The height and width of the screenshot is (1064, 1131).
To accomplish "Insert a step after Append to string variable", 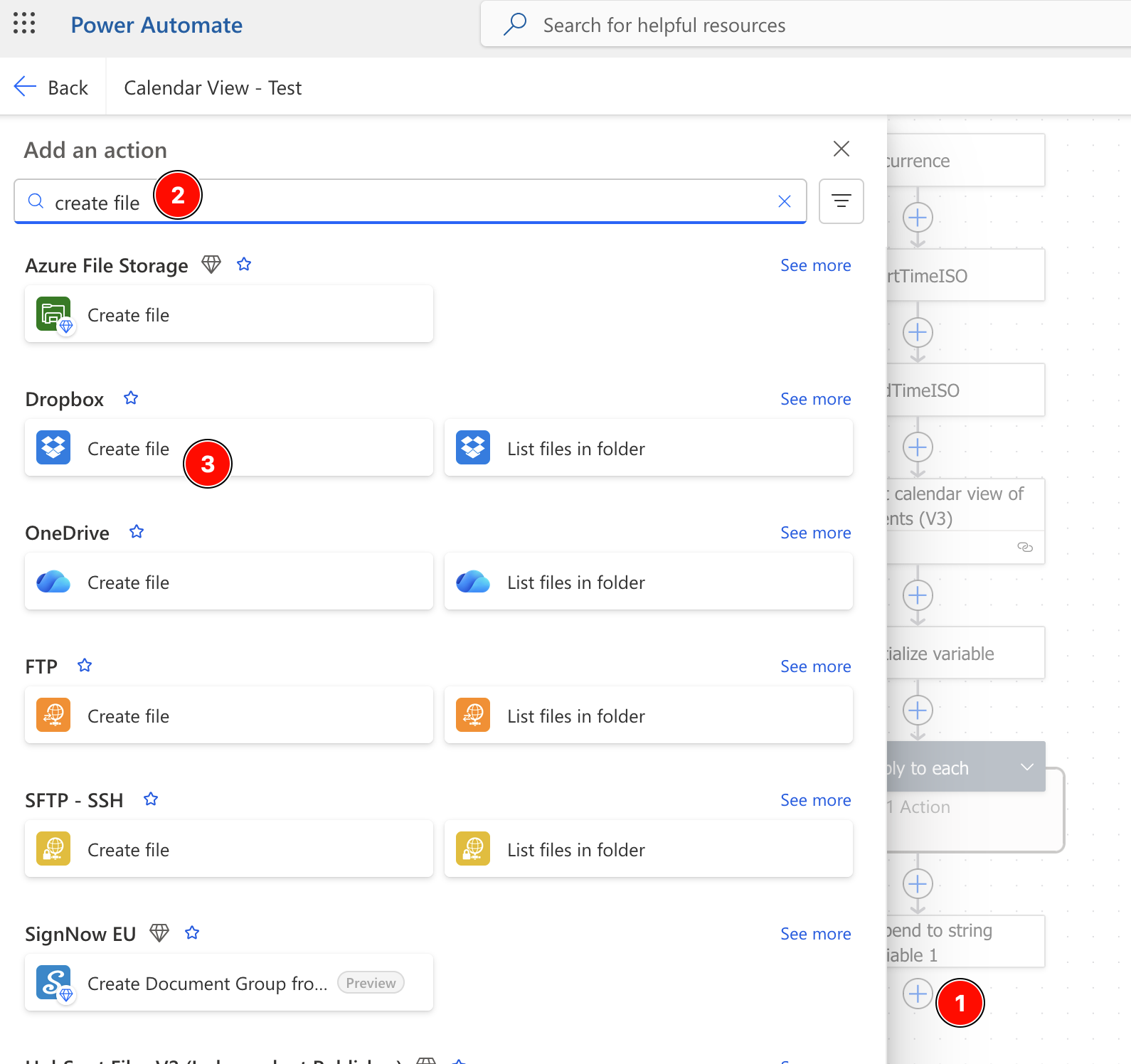I will point(918,994).
